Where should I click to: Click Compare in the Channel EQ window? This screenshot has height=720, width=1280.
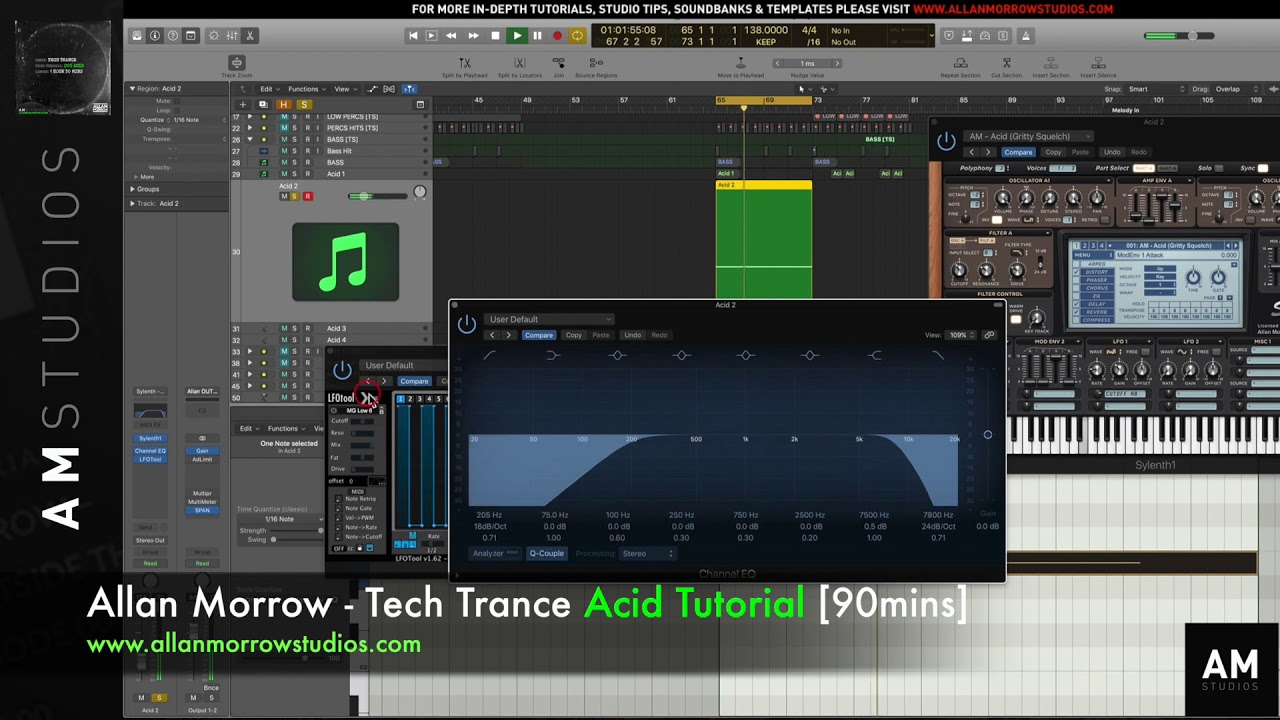538,335
